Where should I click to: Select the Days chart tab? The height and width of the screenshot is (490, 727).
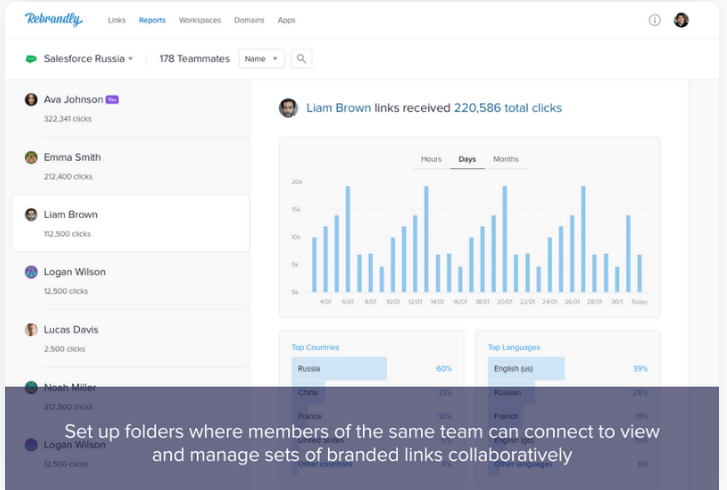point(467,159)
